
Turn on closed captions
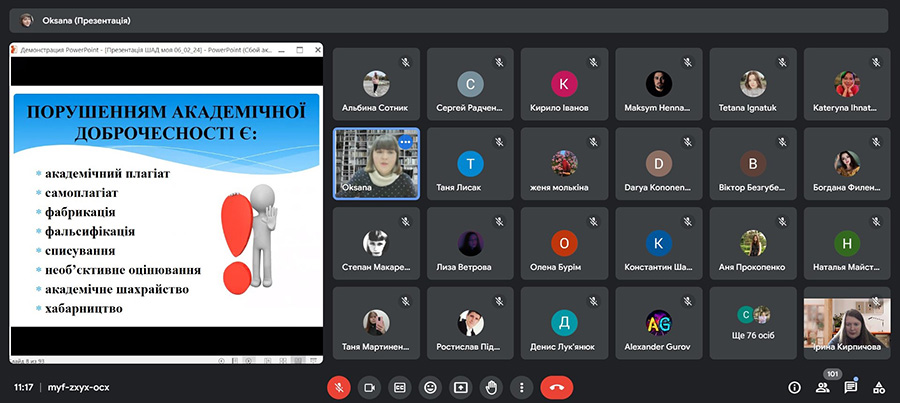(x=400, y=387)
